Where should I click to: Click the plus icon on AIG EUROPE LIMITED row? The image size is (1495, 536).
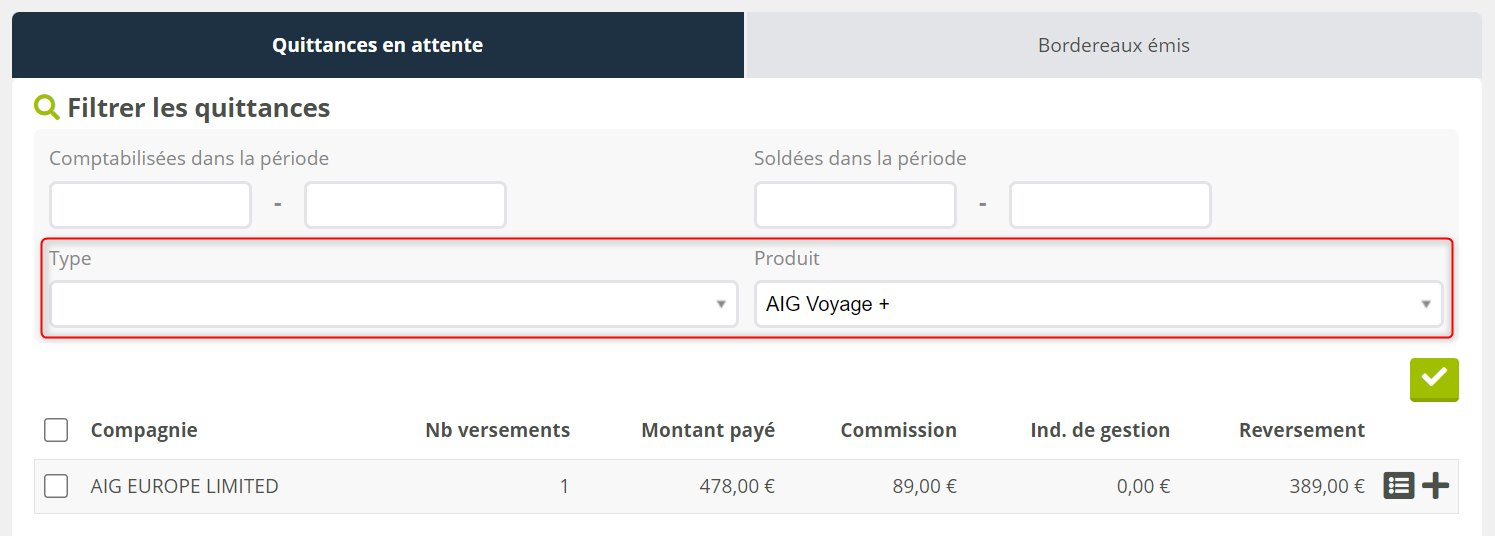[x=1435, y=486]
